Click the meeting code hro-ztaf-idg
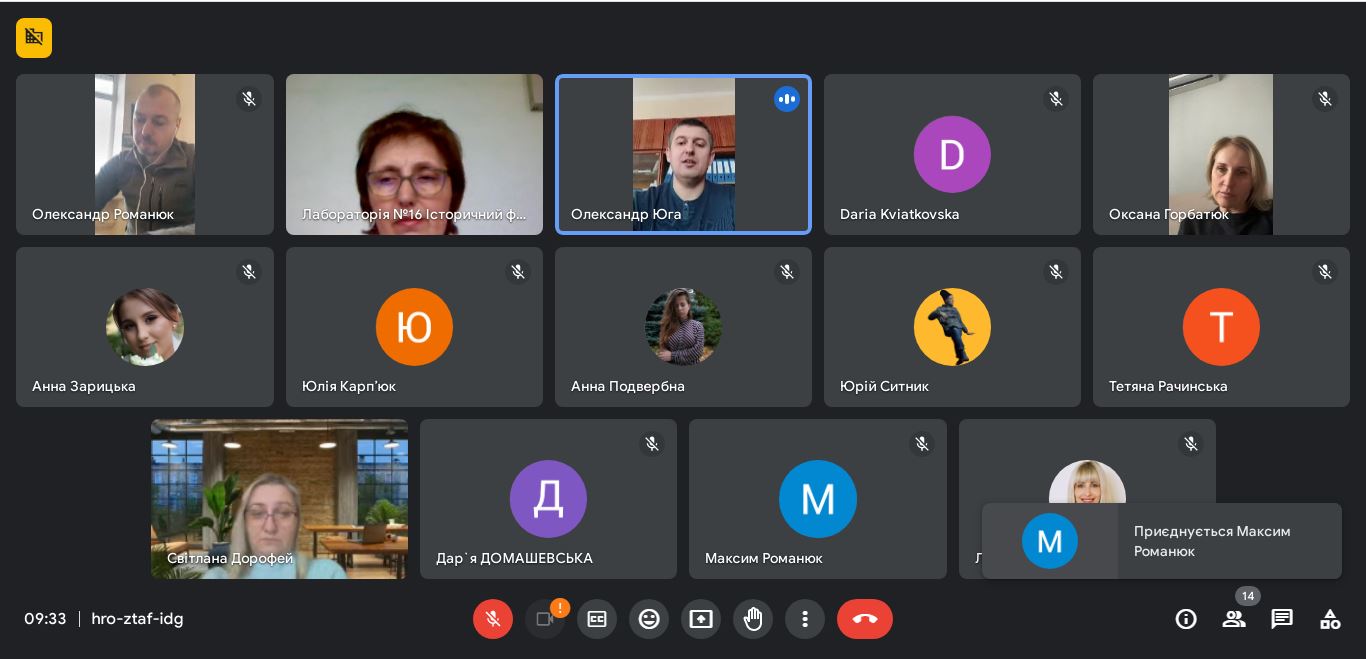1366x659 pixels. tap(137, 619)
